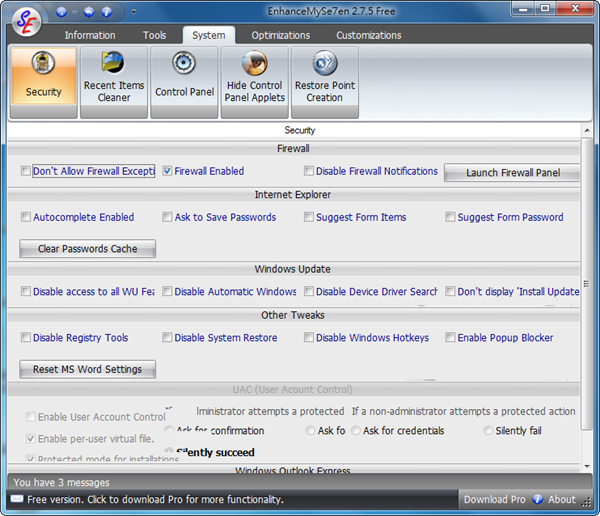The image size is (600, 516).
Task: Open the SE application orb menu
Action: [x=26, y=22]
